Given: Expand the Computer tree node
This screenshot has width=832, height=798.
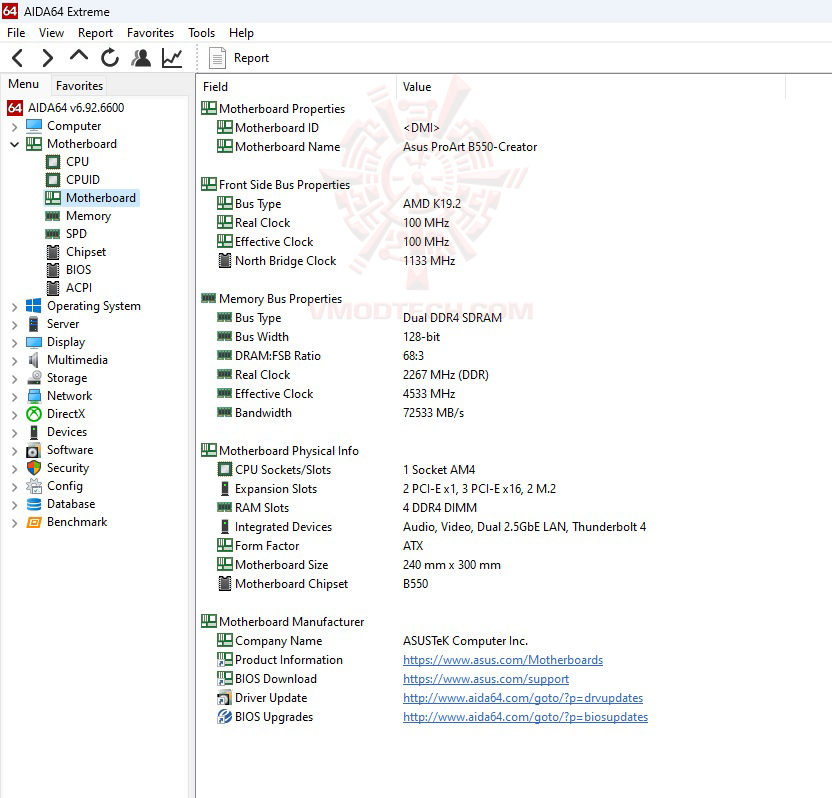Looking at the screenshot, I should click(14, 127).
